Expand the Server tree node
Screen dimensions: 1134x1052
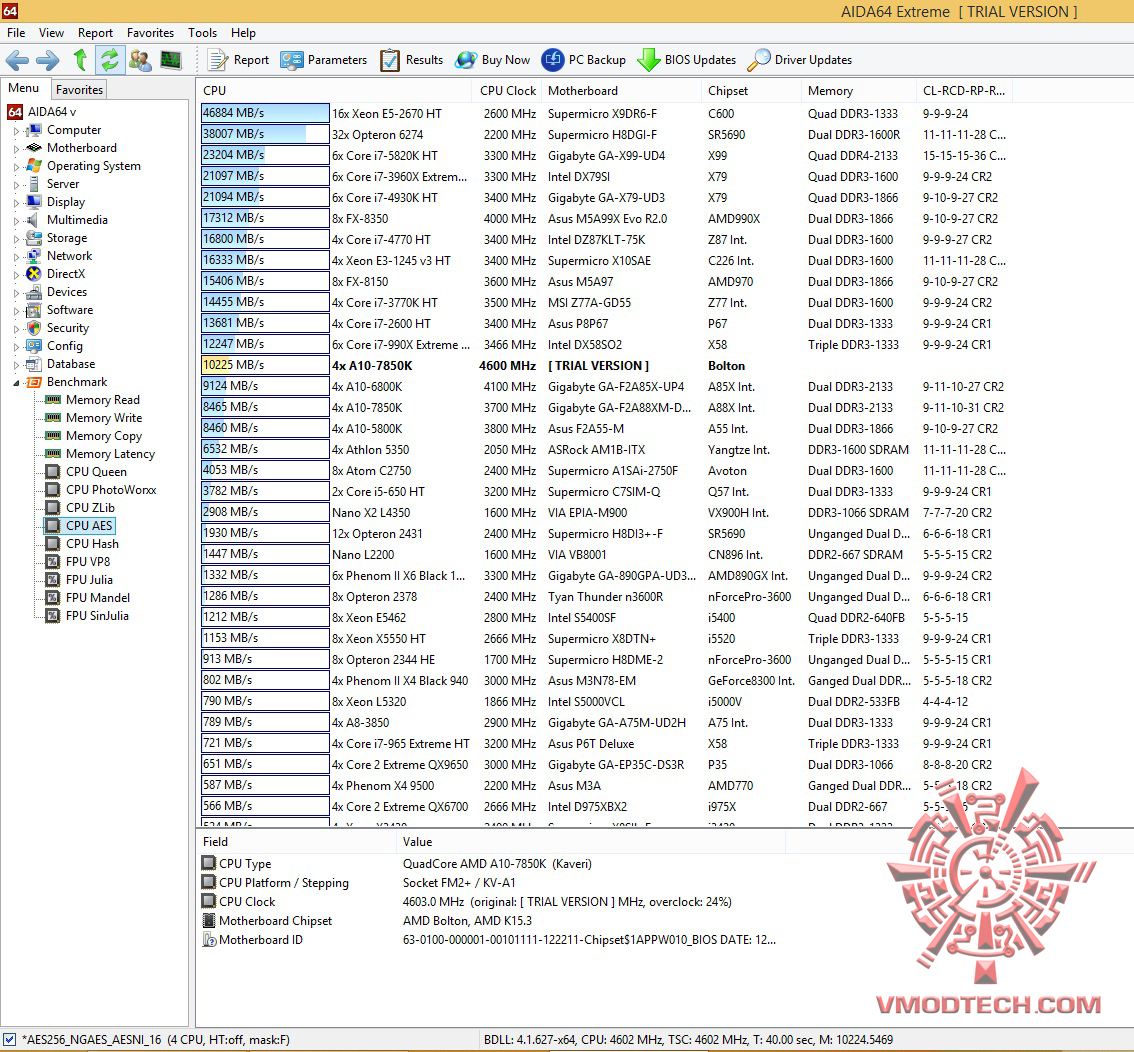click(x=16, y=185)
